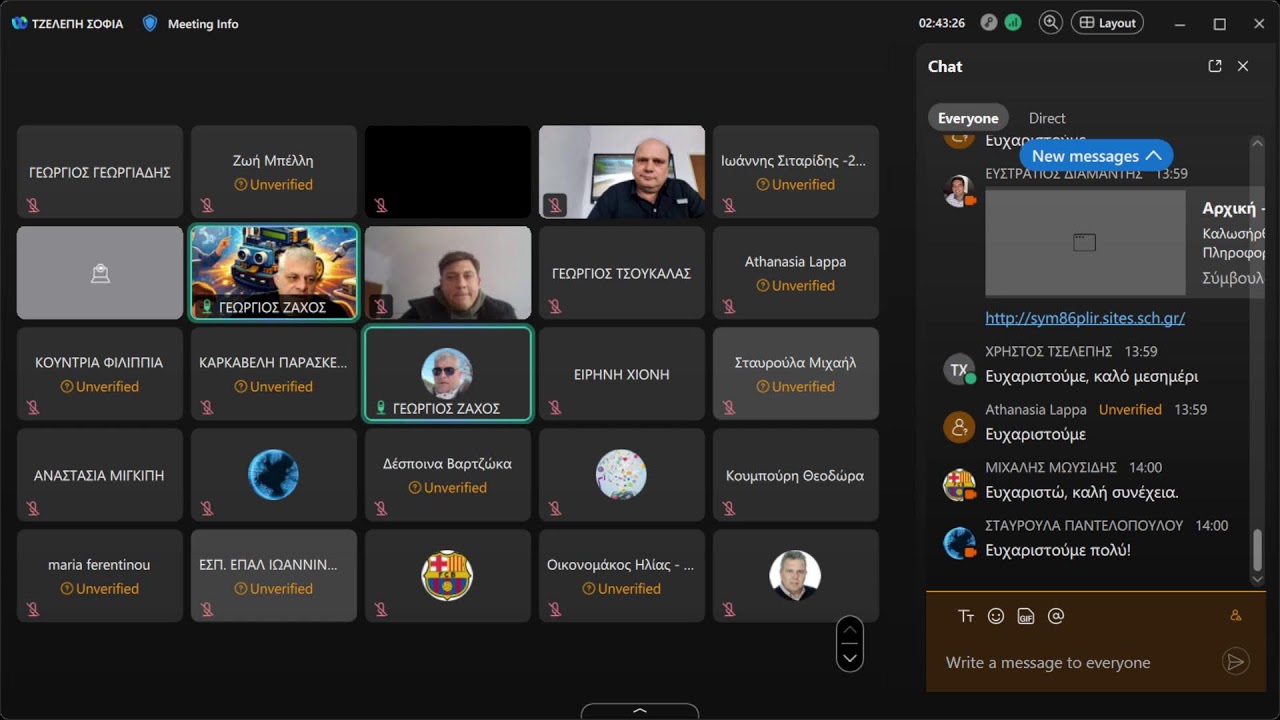Select message 'Ευχαριστούμε, καλό μεσημέρι'
Viewport: 1280px width, 720px height.
[x=1092, y=376]
